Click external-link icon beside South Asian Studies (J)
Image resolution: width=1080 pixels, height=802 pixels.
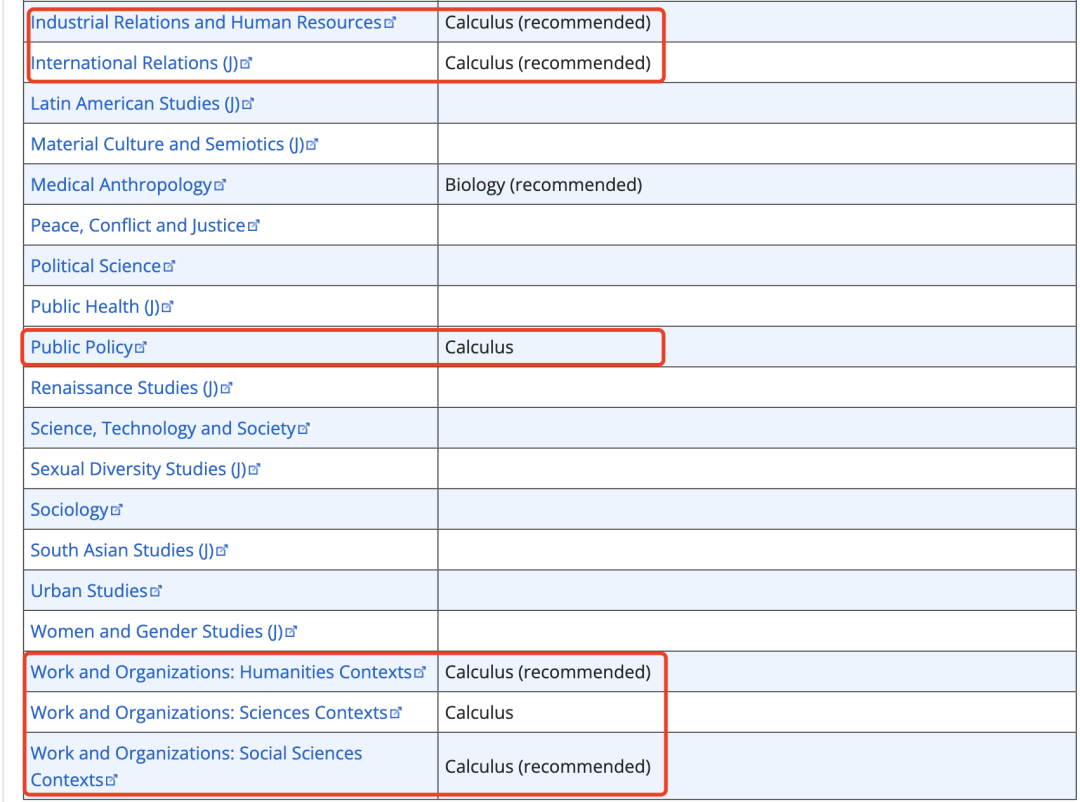[x=222, y=551]
